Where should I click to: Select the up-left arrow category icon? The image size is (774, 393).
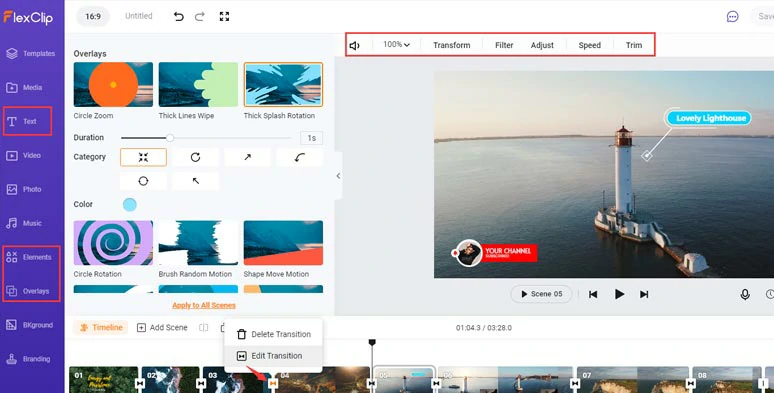(195, 181)
